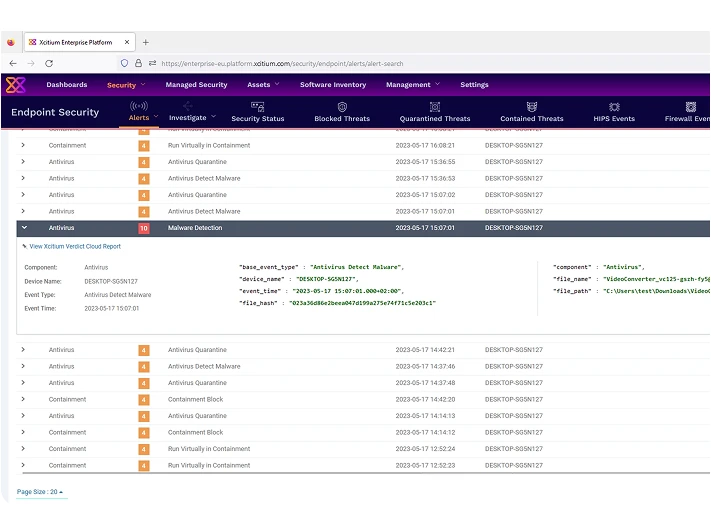Expand the 14:42:20 Containment Block row

tap(24, 399)
